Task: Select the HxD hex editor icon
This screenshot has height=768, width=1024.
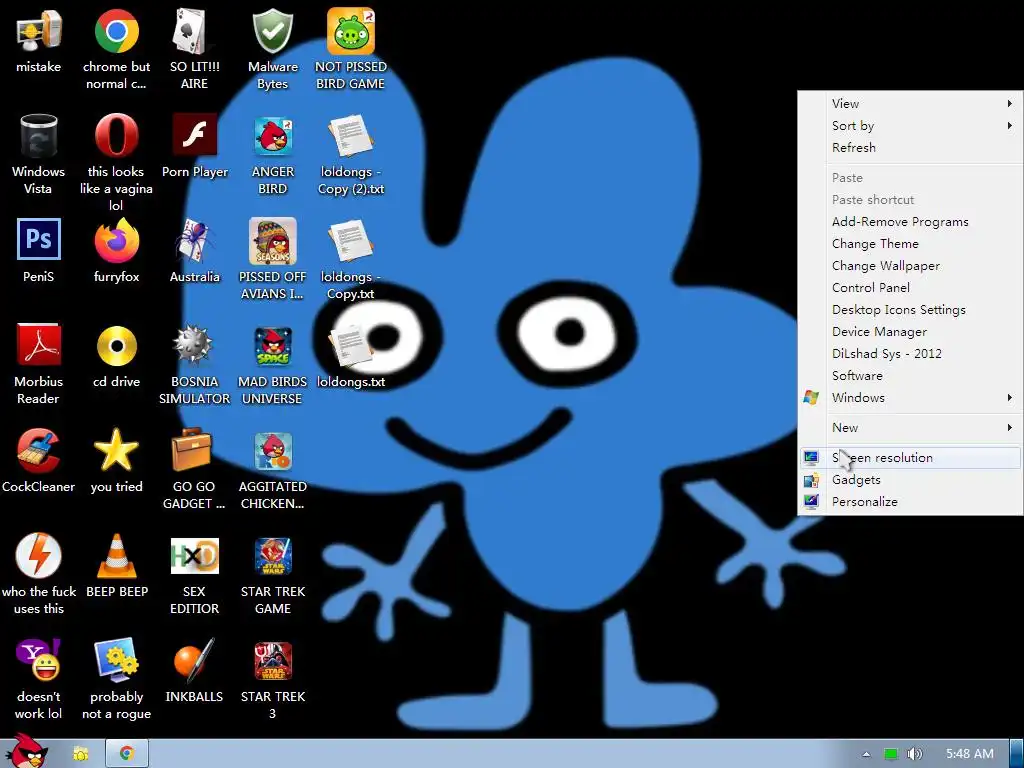Action: (194, 555)
